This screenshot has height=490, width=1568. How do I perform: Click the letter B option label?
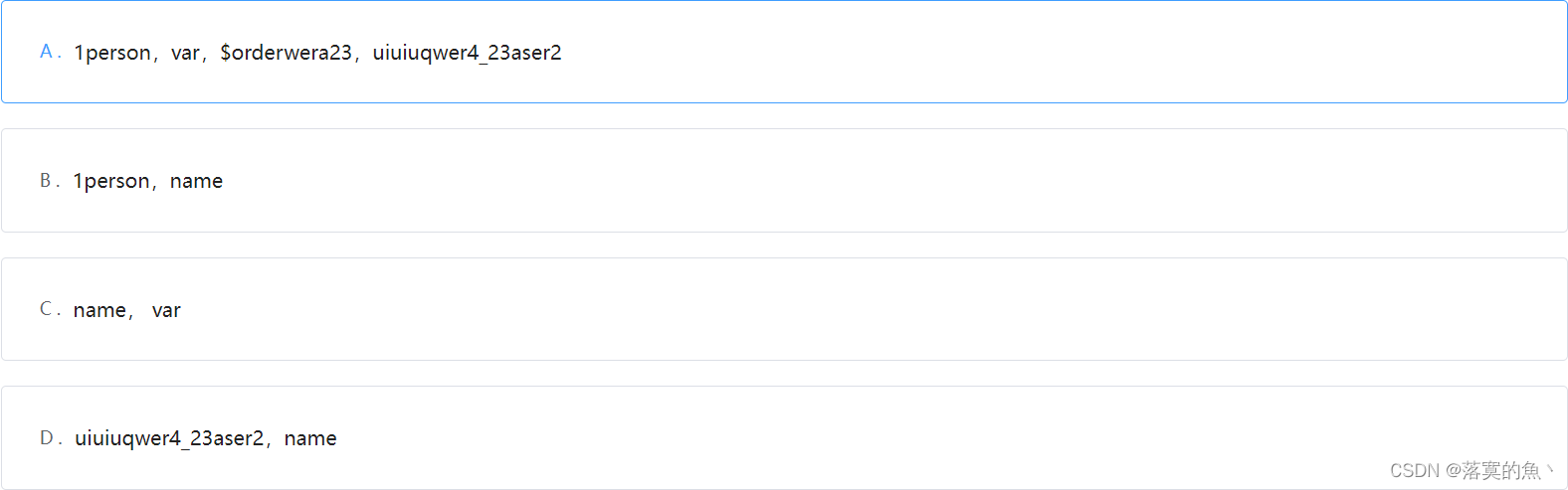coord(46,180)
